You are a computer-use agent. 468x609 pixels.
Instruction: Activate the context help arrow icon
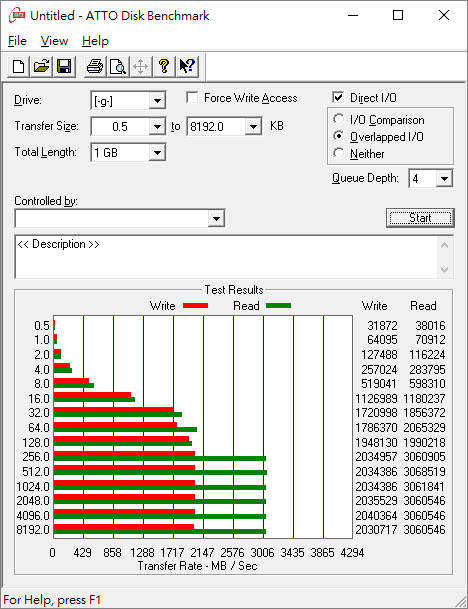(187, 66)
